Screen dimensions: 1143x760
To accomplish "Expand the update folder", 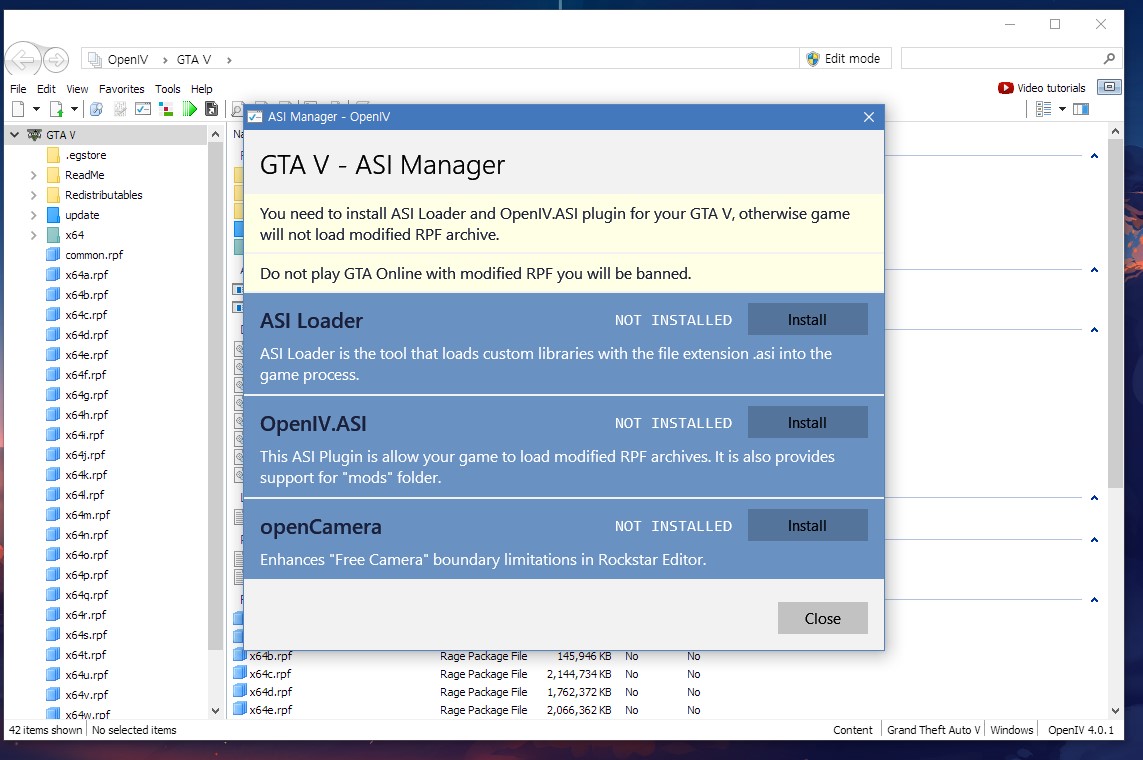I will tap(33, 215).
